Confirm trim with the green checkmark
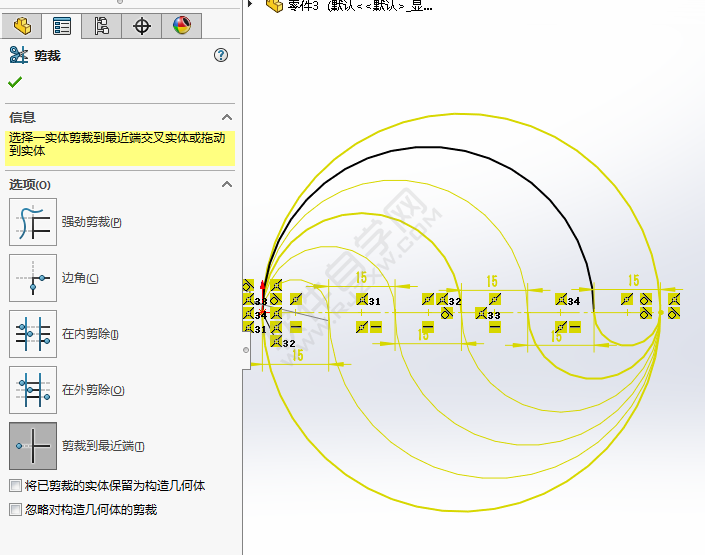 click(x=15, y=82)
